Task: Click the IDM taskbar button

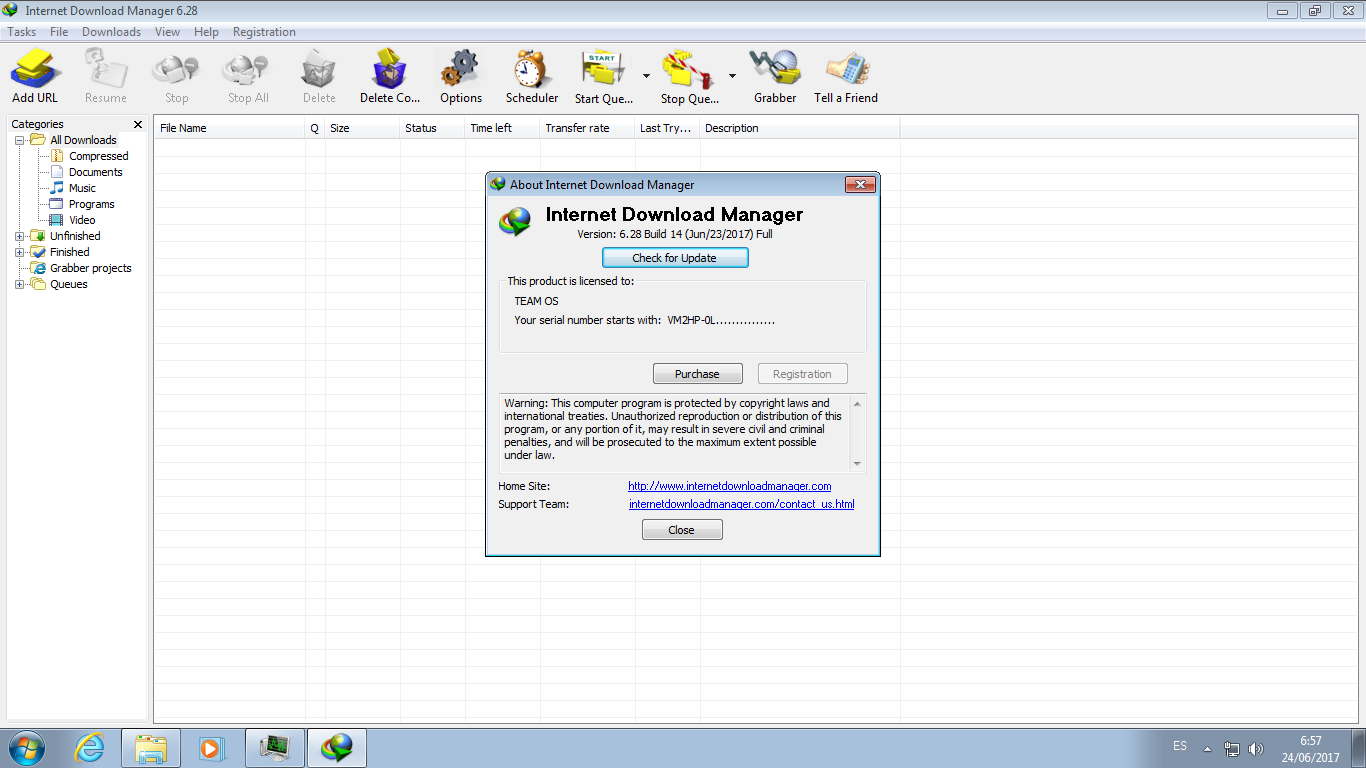Action: [x=337, y=747]
